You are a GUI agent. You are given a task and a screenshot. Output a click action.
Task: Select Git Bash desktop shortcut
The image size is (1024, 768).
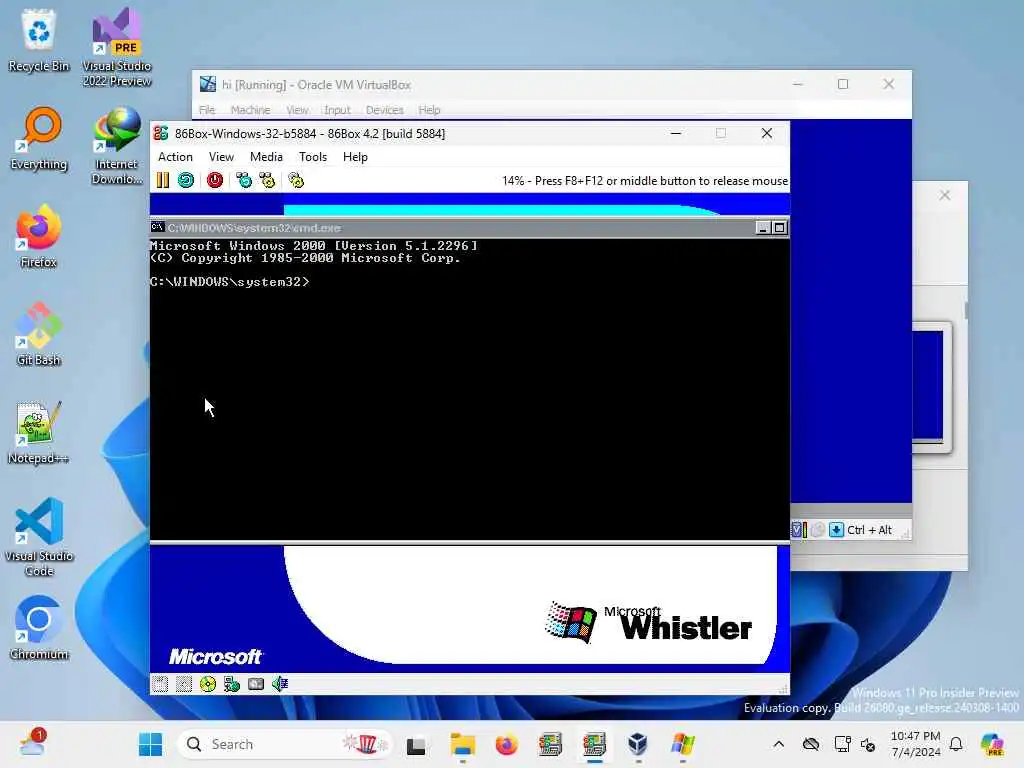pyautogui.click(x=39, y=334)
